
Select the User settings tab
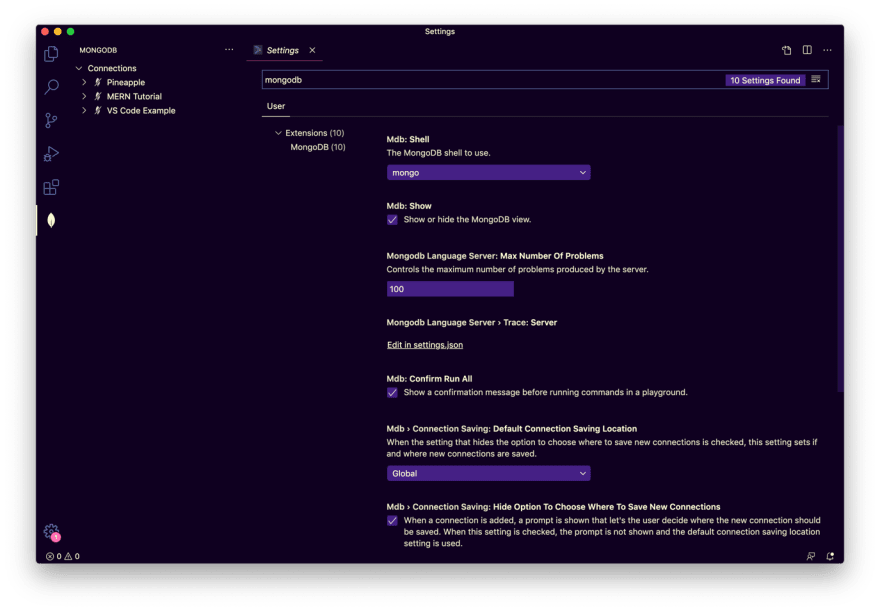point(276,106)
